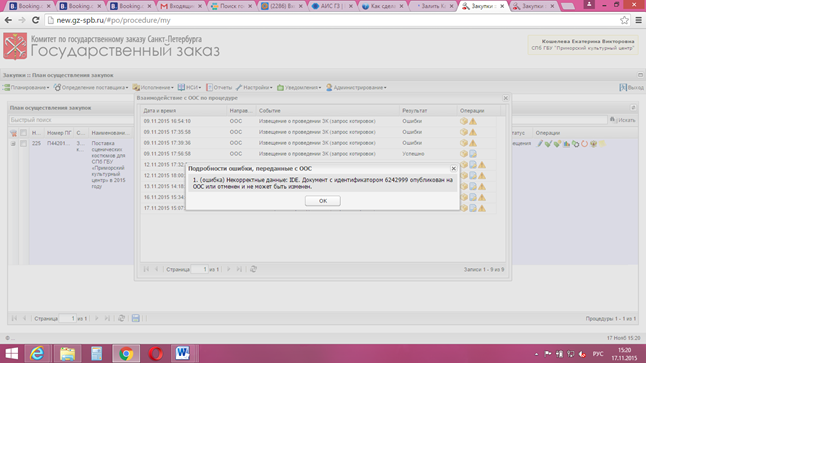The image size is (819, 460).
Task: Click the chart icon in procedure 225 operations
Action: coord(566,144)
